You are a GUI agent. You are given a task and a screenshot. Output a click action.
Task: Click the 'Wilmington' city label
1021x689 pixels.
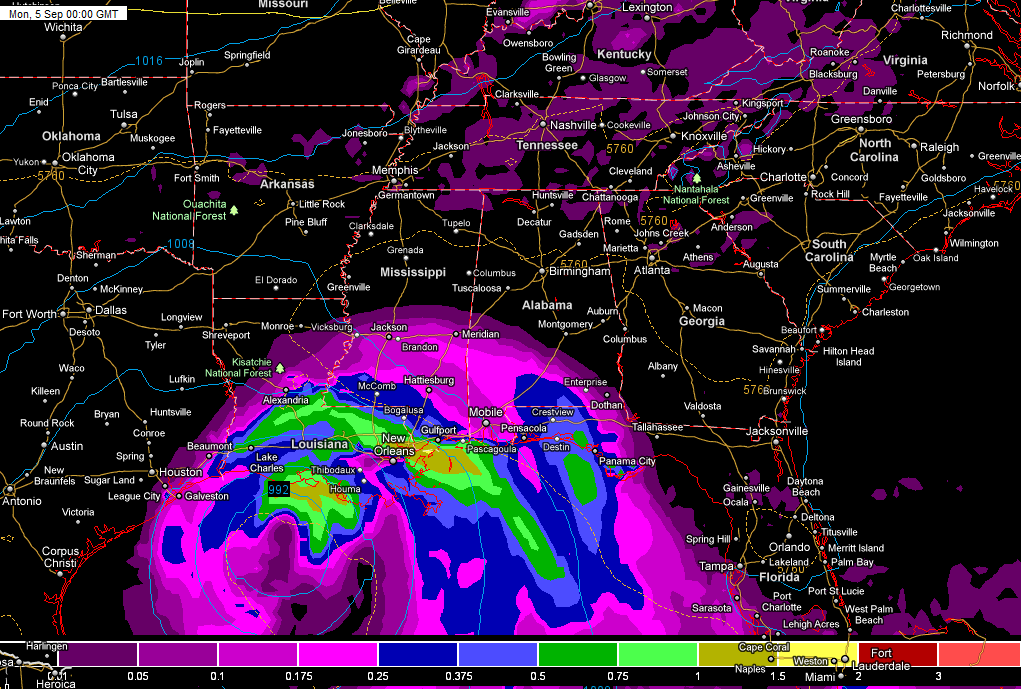pos(974,243)
